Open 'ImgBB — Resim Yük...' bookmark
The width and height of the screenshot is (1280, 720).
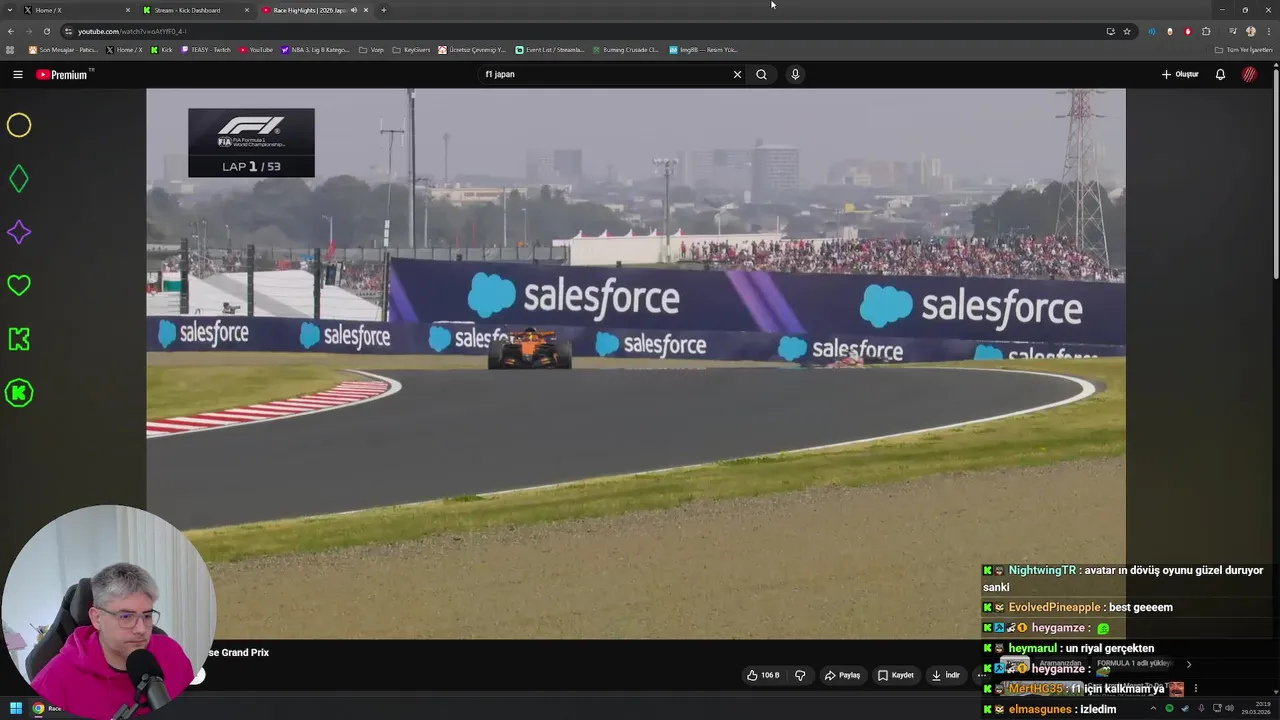pyautogui.click(x=703, y=49)
